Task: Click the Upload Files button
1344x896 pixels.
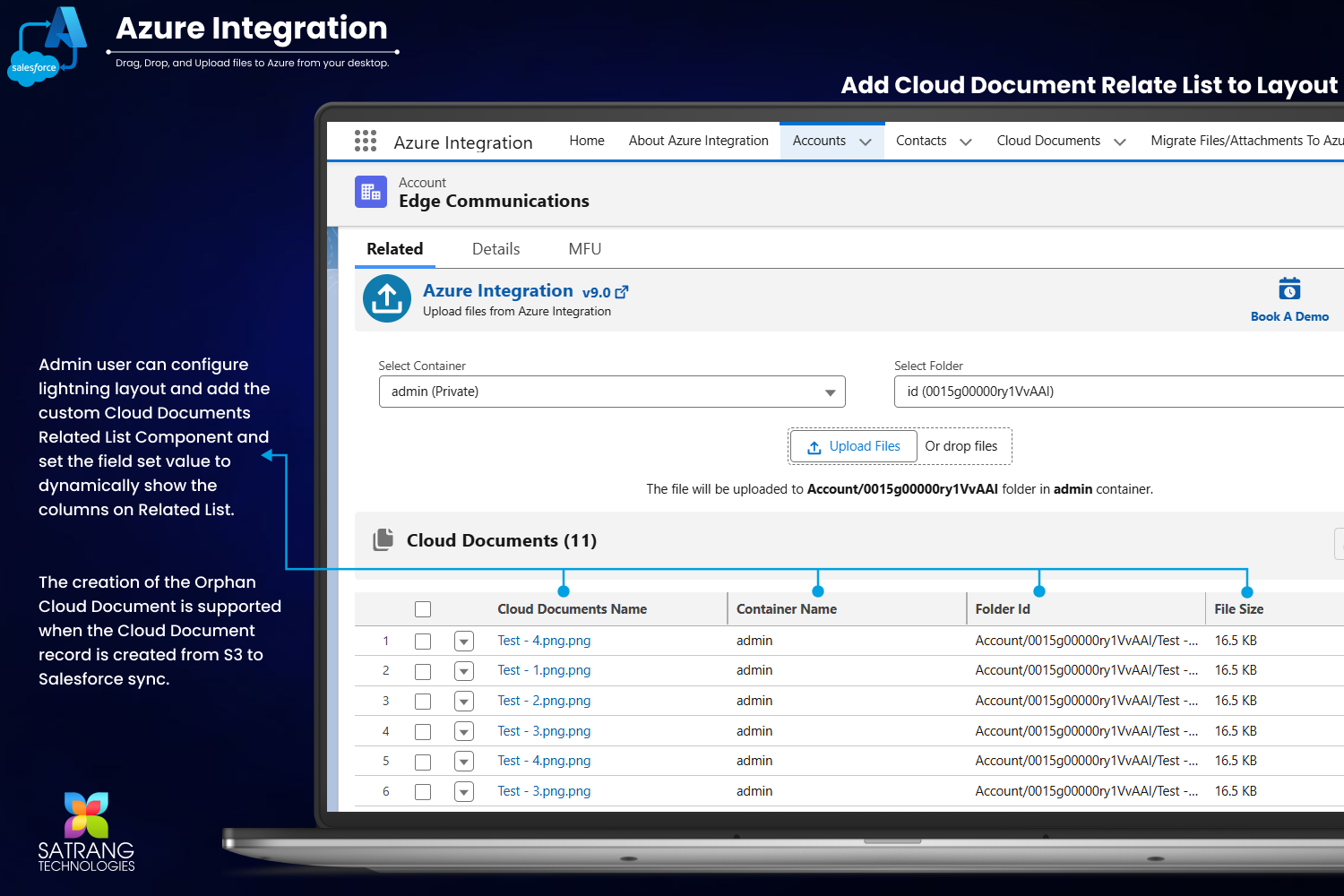Action: 853,446
